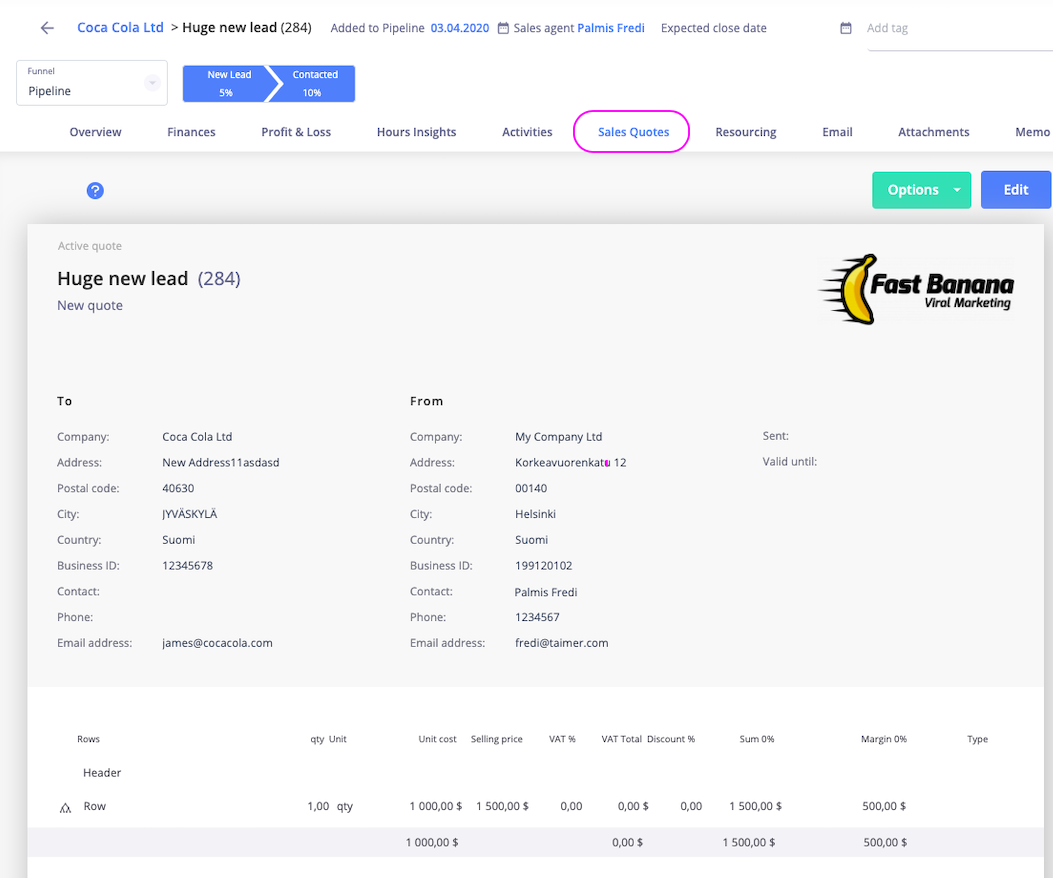The height and width of the screenshot is (878, 1053).
Task: Select the Contacted 10% pipeline stage
Action: [x=314, y=83]
